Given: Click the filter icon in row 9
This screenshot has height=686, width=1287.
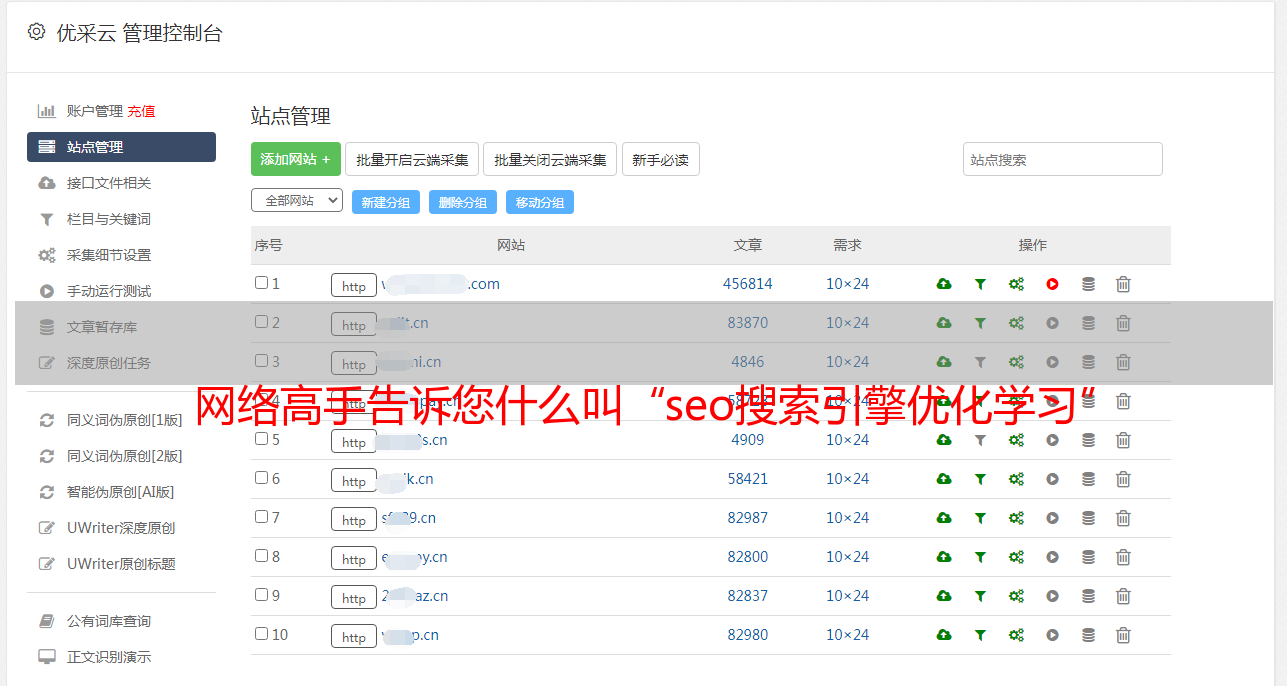Looking at the screenshot, I should pyautogui.click(x=980, y=596).
